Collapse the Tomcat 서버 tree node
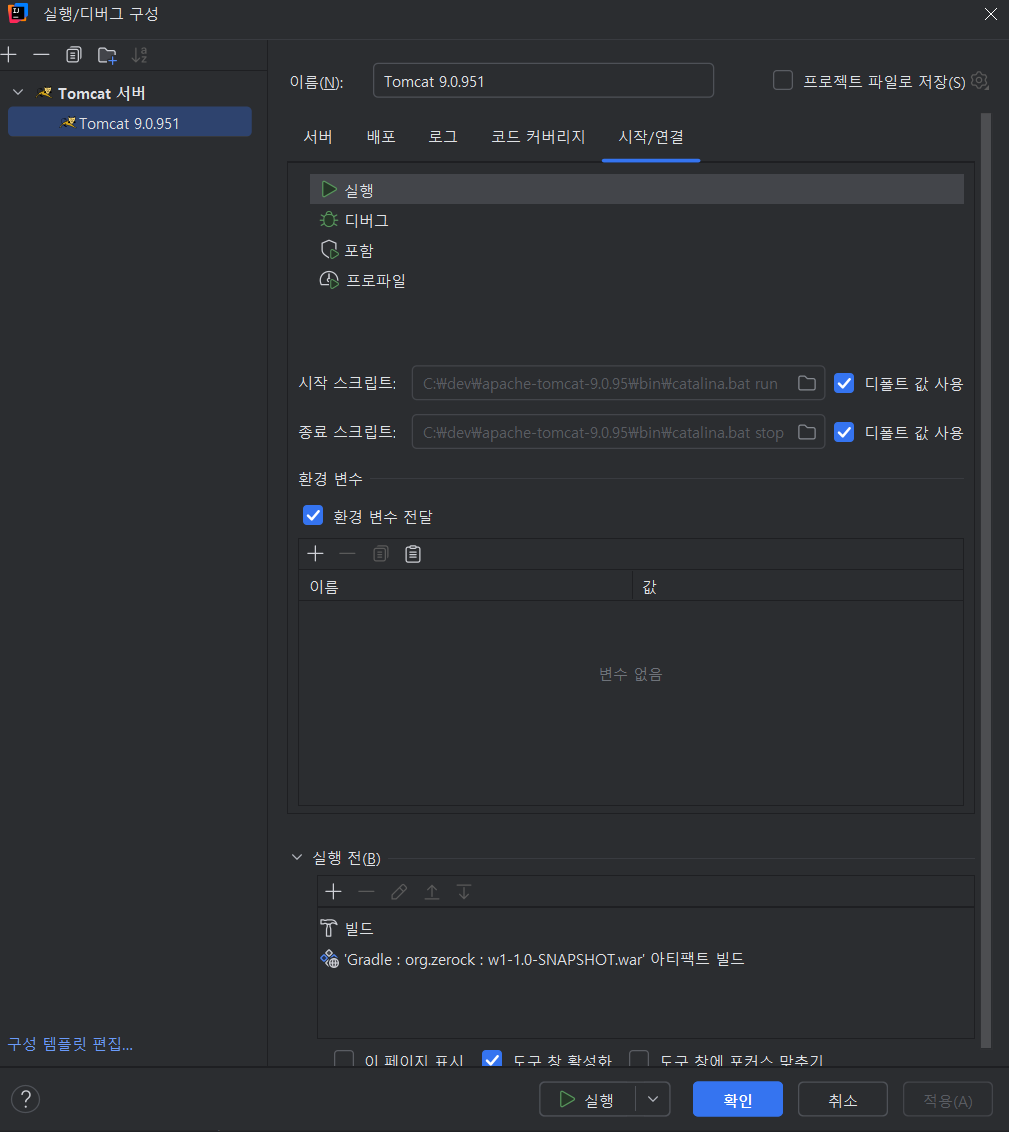This screenshot has height=1132, width=1009. pos(19,92)
